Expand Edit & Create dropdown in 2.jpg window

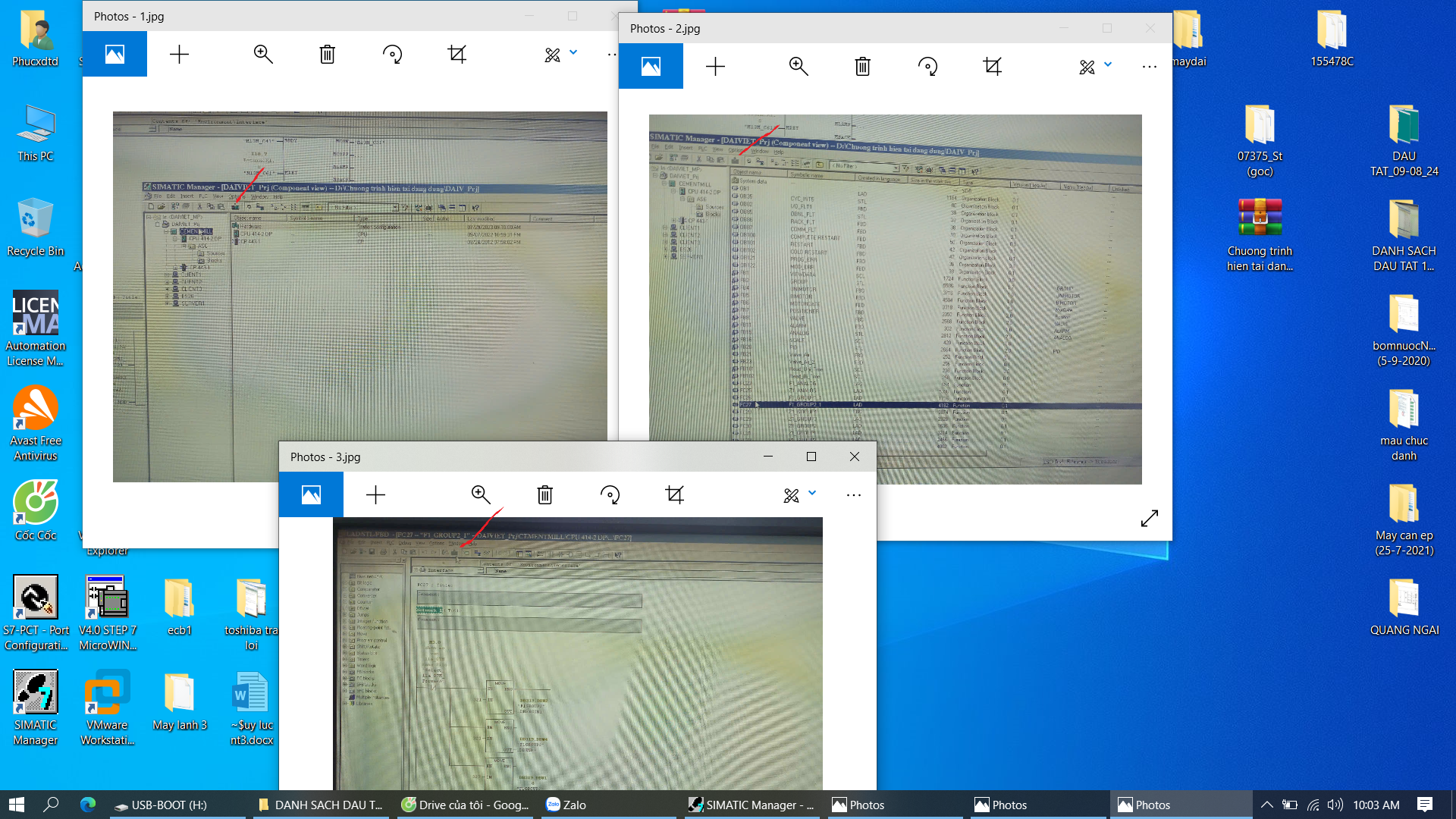click(x=1096, y=67)
